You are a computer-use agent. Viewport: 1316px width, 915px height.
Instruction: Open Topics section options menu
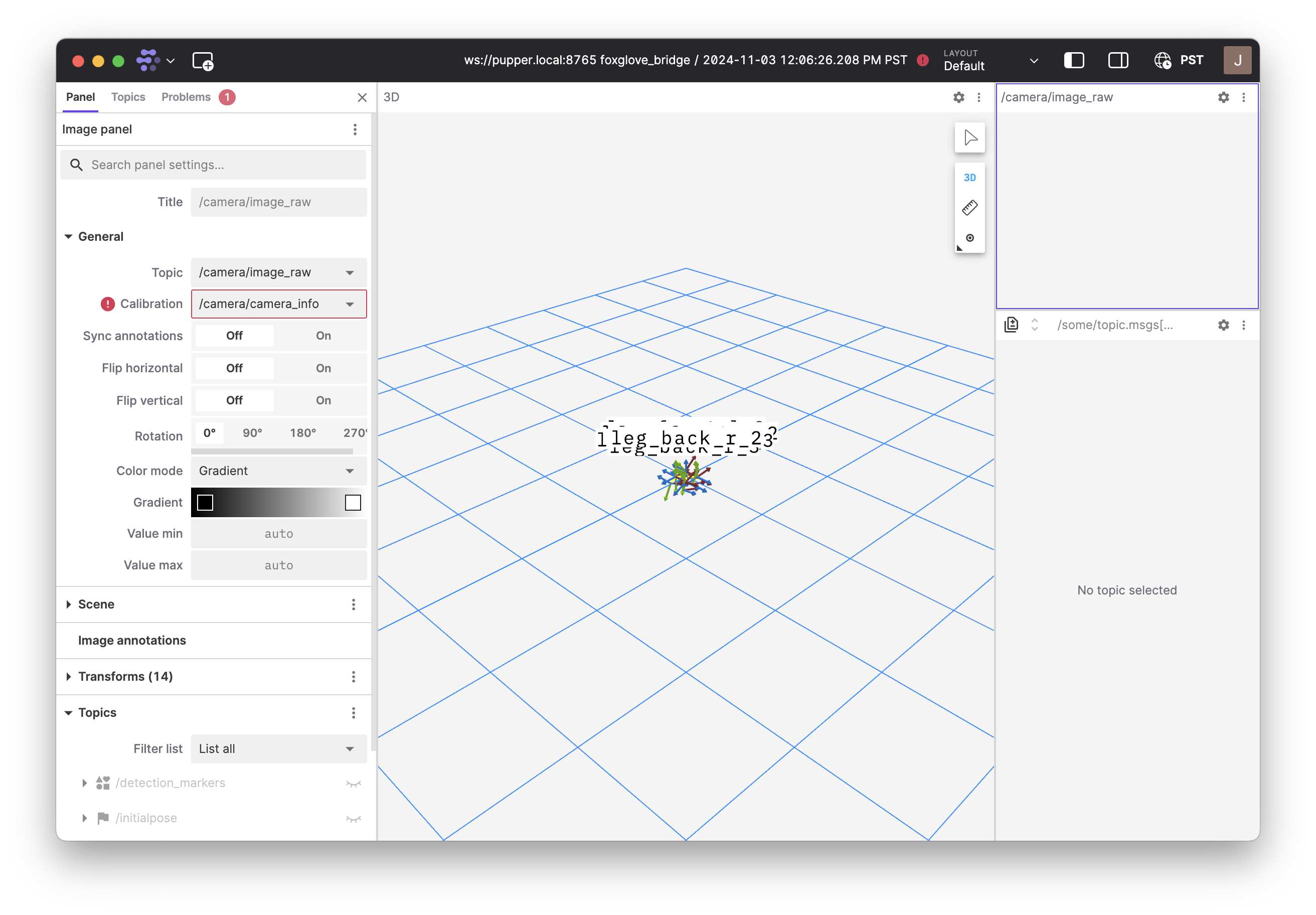click(353, 713)
